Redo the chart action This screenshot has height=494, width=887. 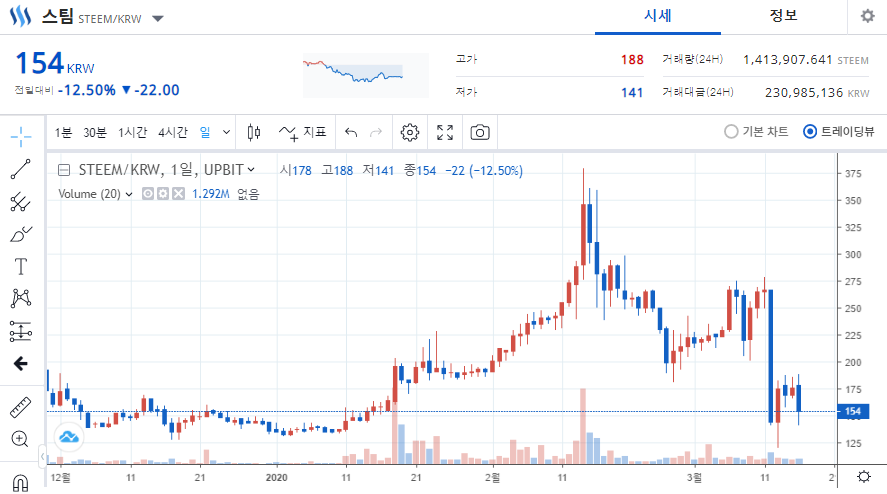pyautogui.click(x=376, y=132)
